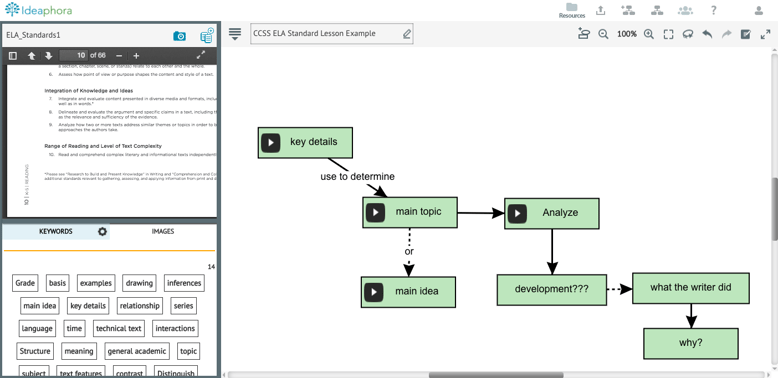Zoom in the PDF with the plus button
This screenshot has width=778, height=378.
[x=136, y=56]
